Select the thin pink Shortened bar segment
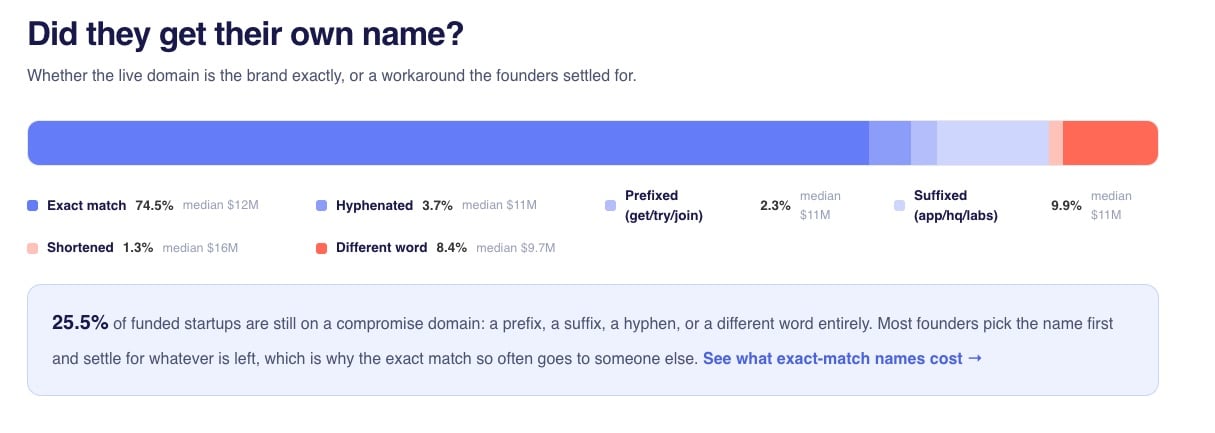This screenshot has width=1215, height=433. 1056,143
